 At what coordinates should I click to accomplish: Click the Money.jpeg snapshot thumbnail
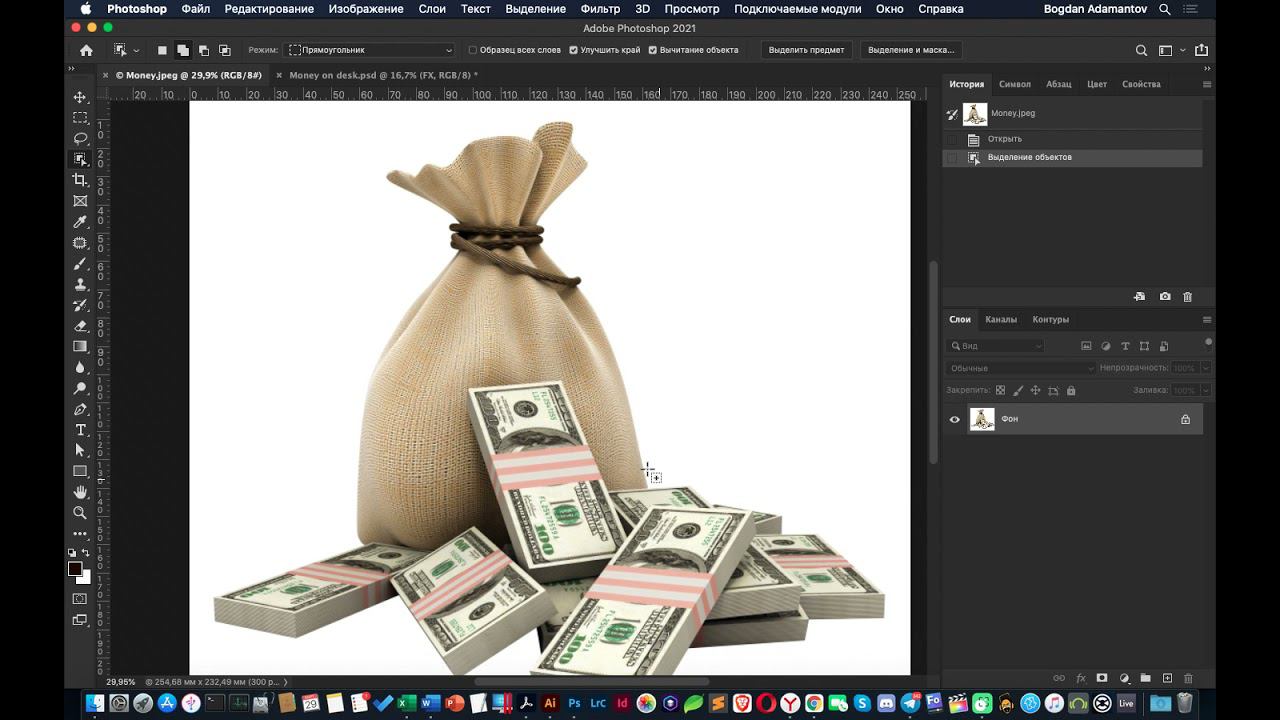click(975, 114)
